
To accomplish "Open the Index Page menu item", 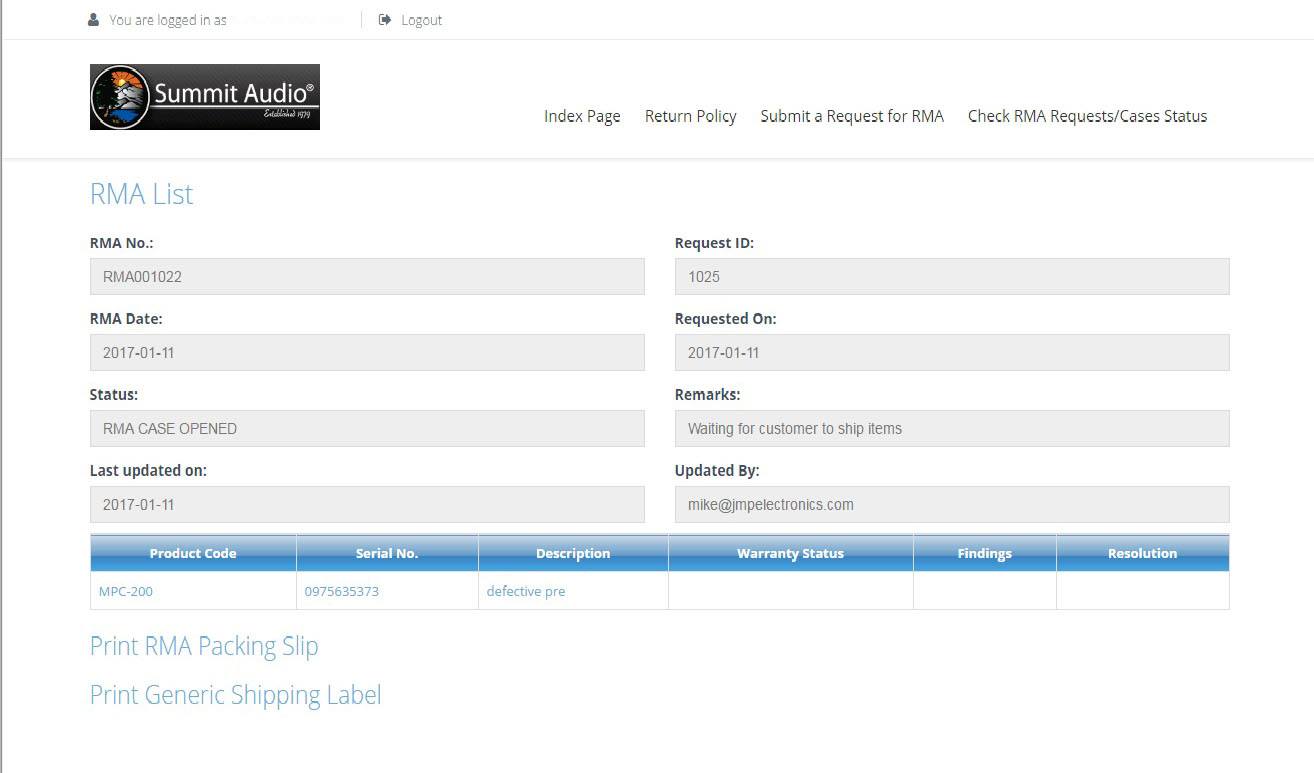I will tap(582, 116).
